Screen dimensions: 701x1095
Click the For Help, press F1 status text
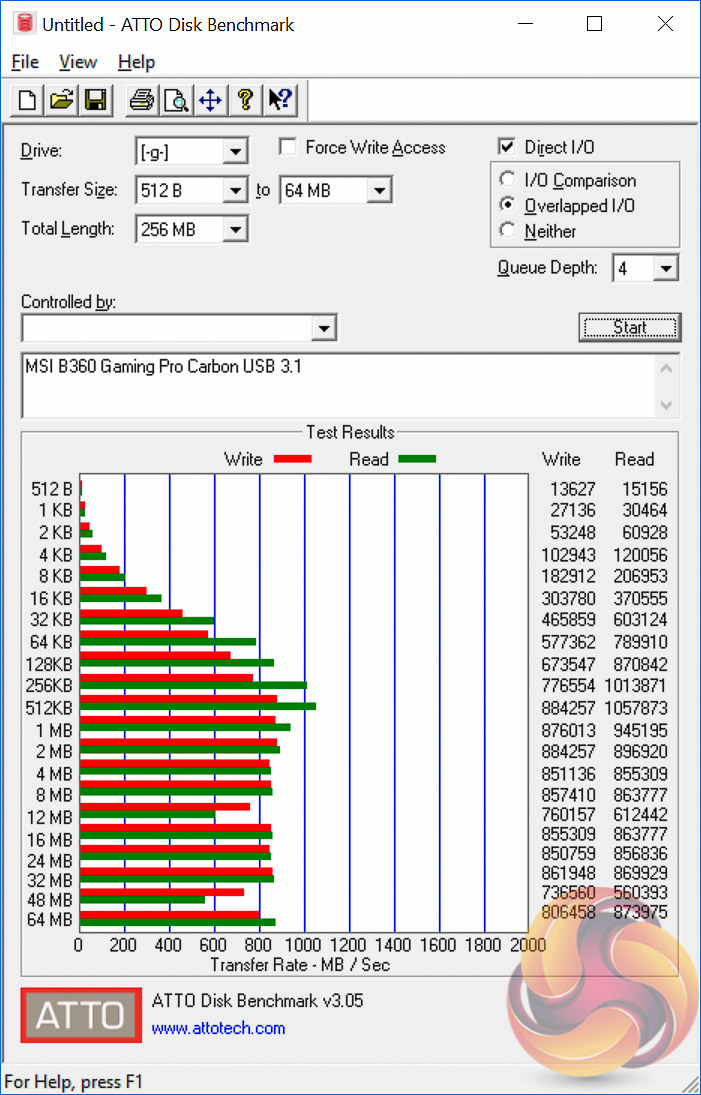73,1082
